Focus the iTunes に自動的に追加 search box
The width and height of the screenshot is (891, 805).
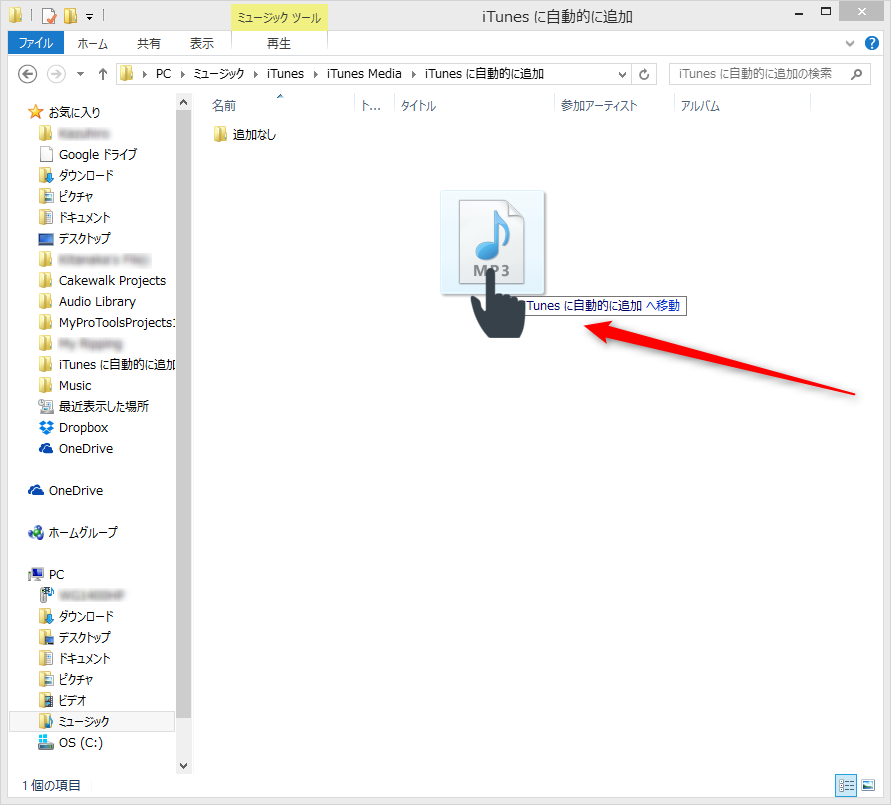click(770, 74)
